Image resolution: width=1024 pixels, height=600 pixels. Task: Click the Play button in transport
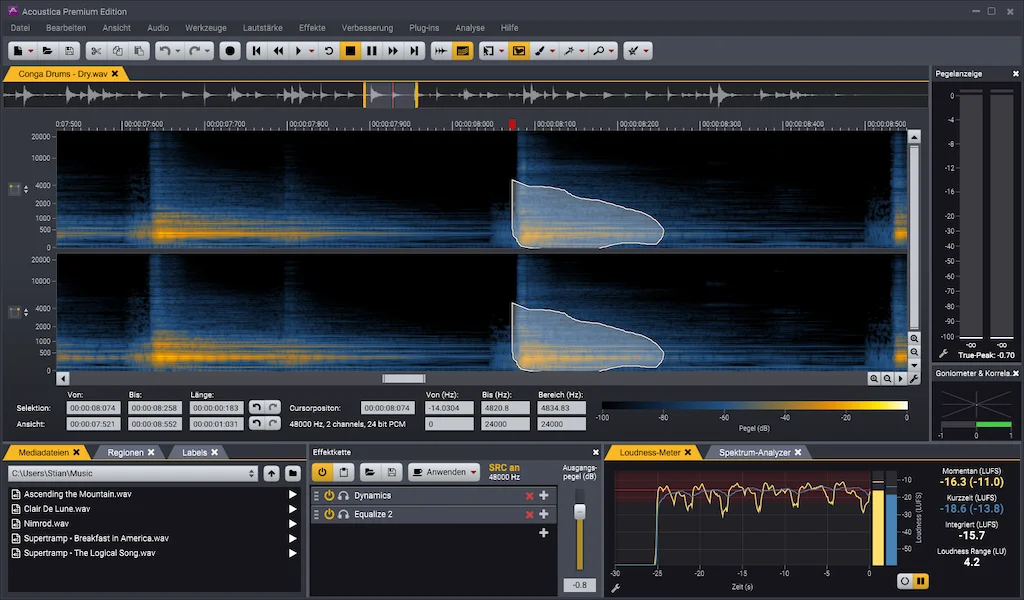coord(298,51)
